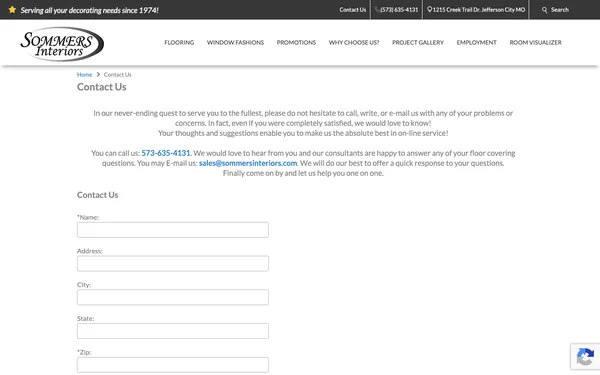Open the Project Gallery menu
This screenshot has height=375, width=600.
[x=418, y=42]
